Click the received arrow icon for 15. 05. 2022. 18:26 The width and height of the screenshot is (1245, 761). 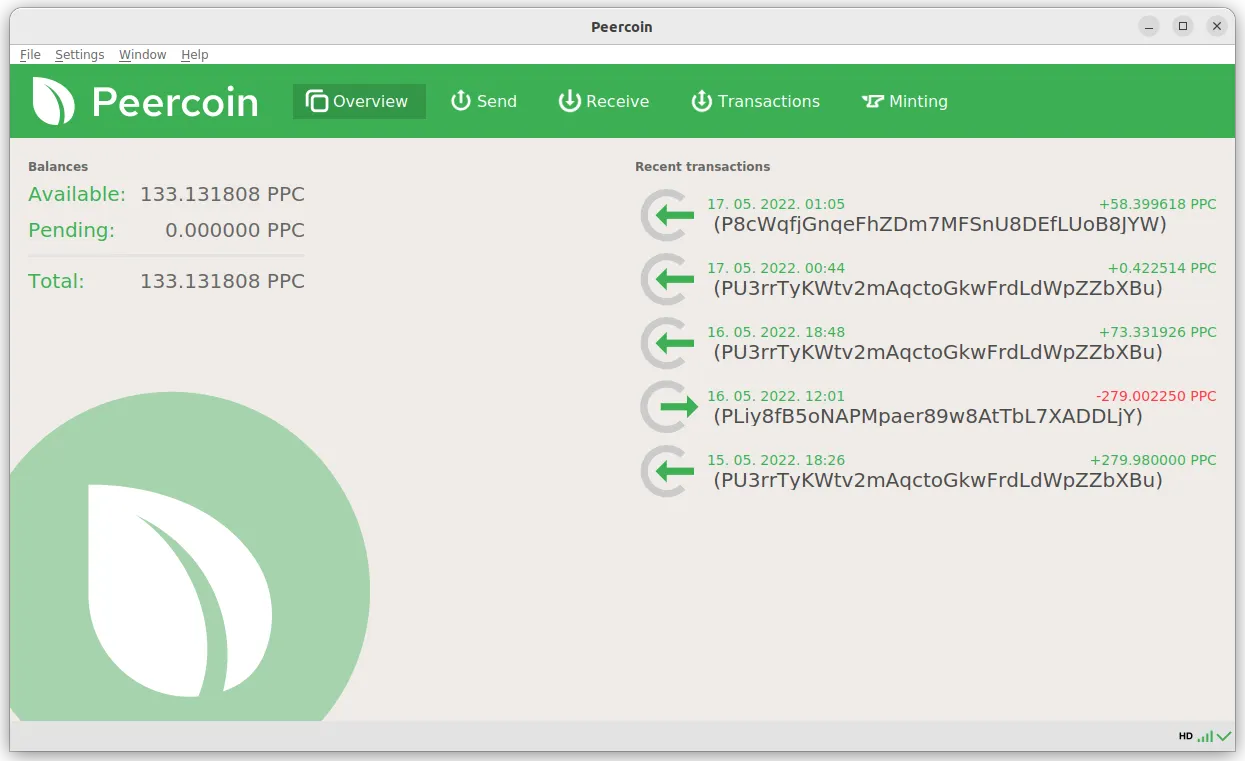(668, 471)
